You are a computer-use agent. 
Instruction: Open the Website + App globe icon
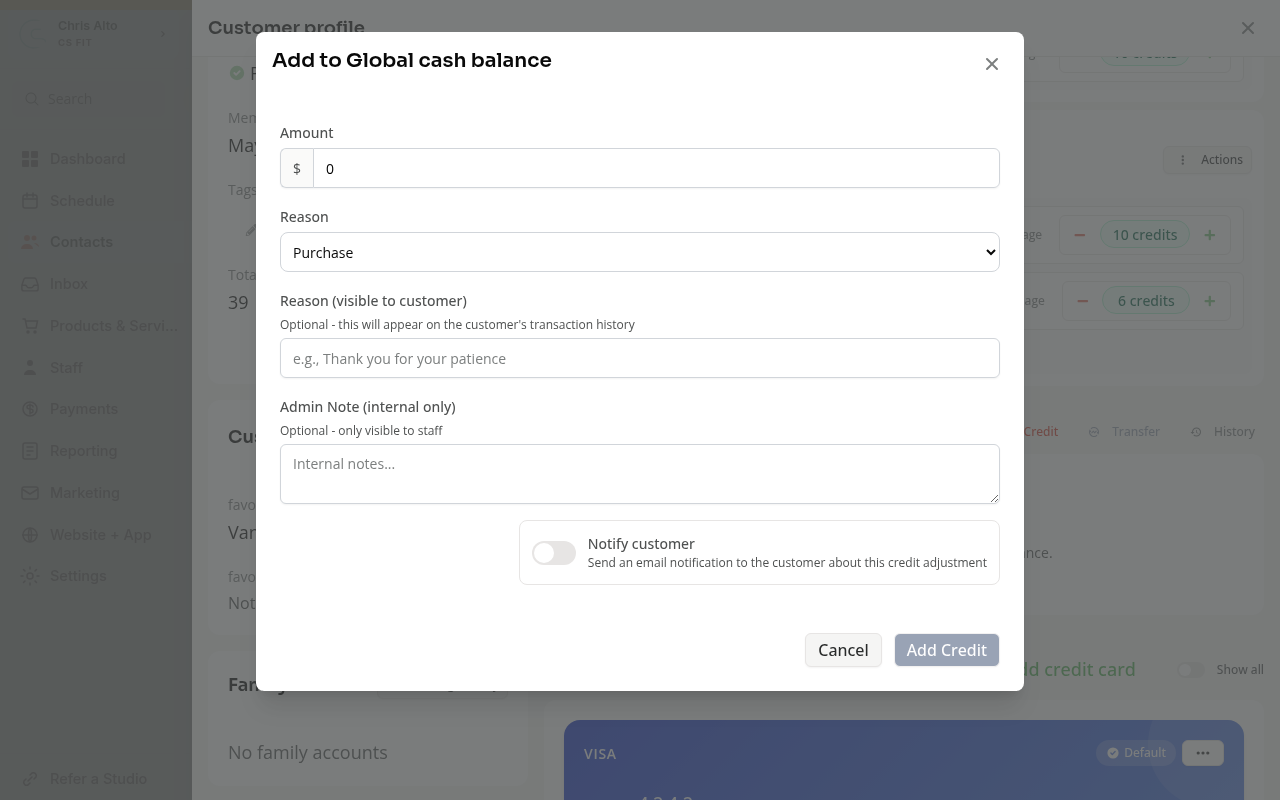[30, 535]
